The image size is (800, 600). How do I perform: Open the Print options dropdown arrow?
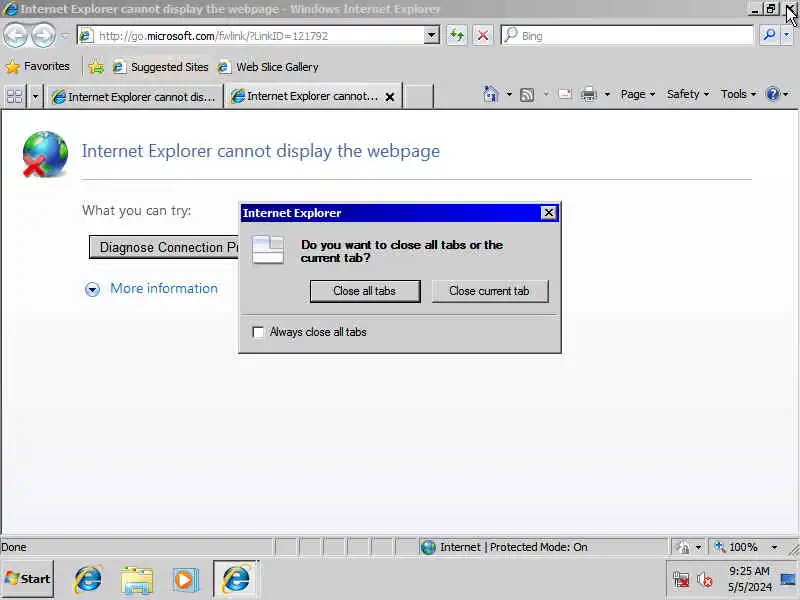tap(607, 94)
